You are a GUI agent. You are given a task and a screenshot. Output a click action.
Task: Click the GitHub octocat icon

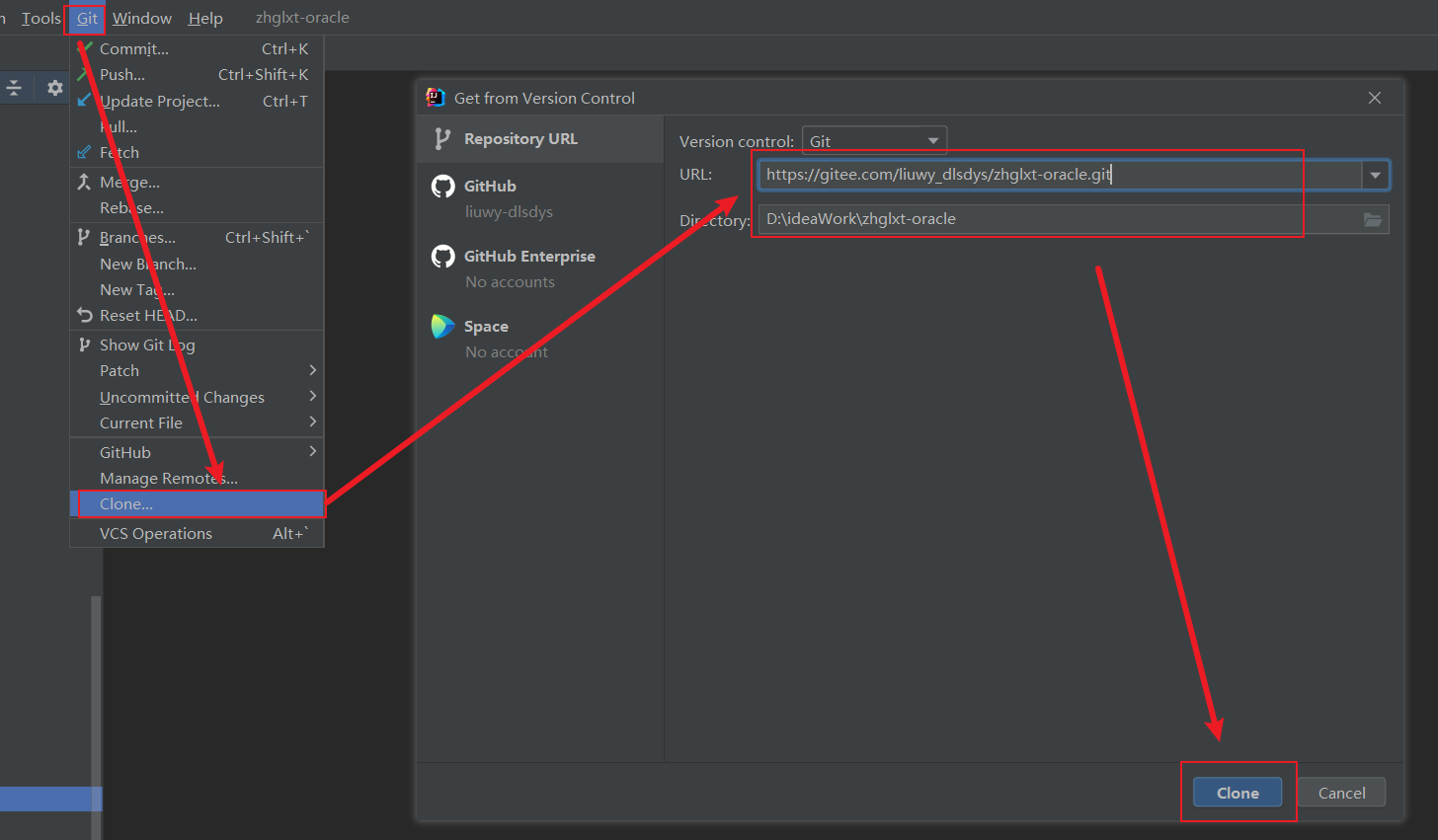tap(443, 186)
